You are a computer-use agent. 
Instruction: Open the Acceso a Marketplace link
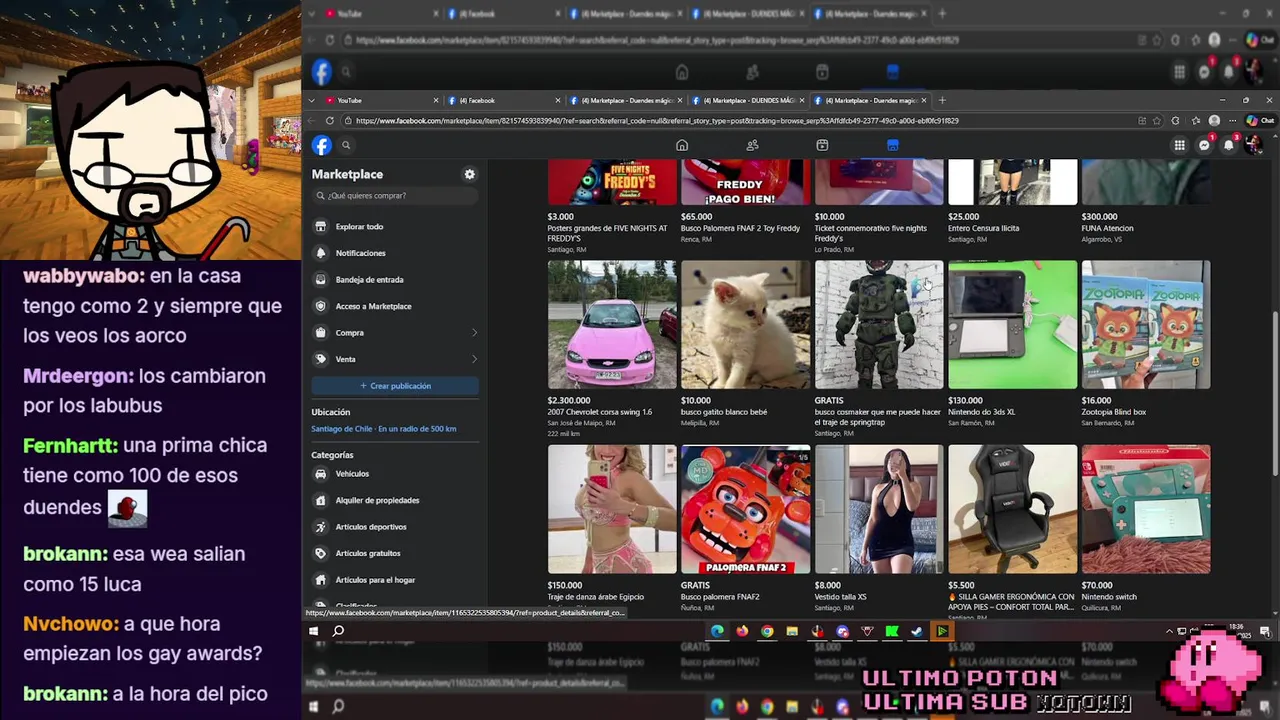(373, 306)
